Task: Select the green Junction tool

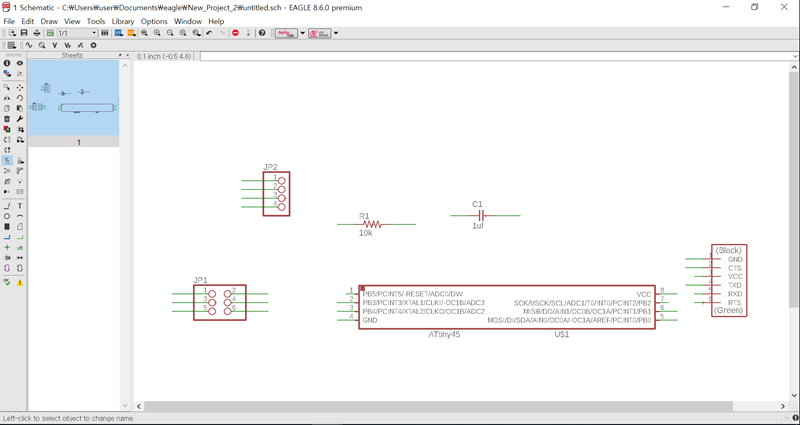Action: pos(7,247)
